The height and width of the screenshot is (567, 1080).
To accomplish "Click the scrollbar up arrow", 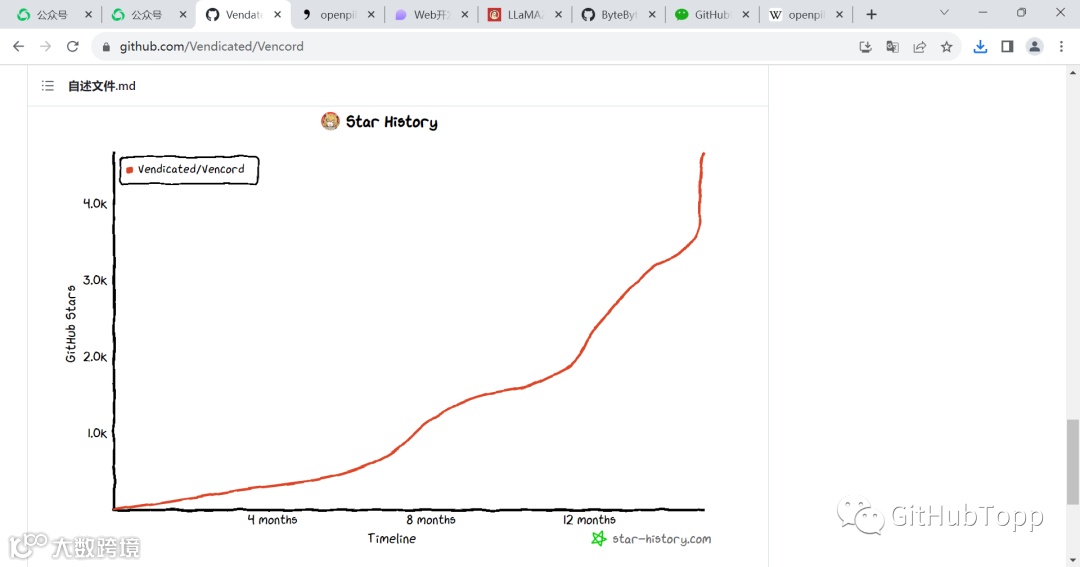I will click(1072, 72).
